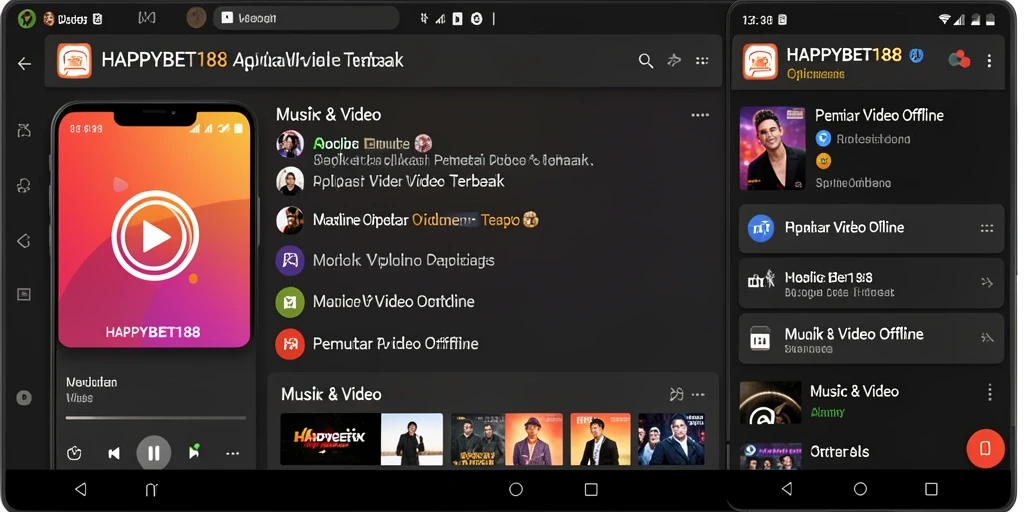1024x512 pixels.
Task: Open the dots menu of the Musik & Video list section
Action: [700, 115]
